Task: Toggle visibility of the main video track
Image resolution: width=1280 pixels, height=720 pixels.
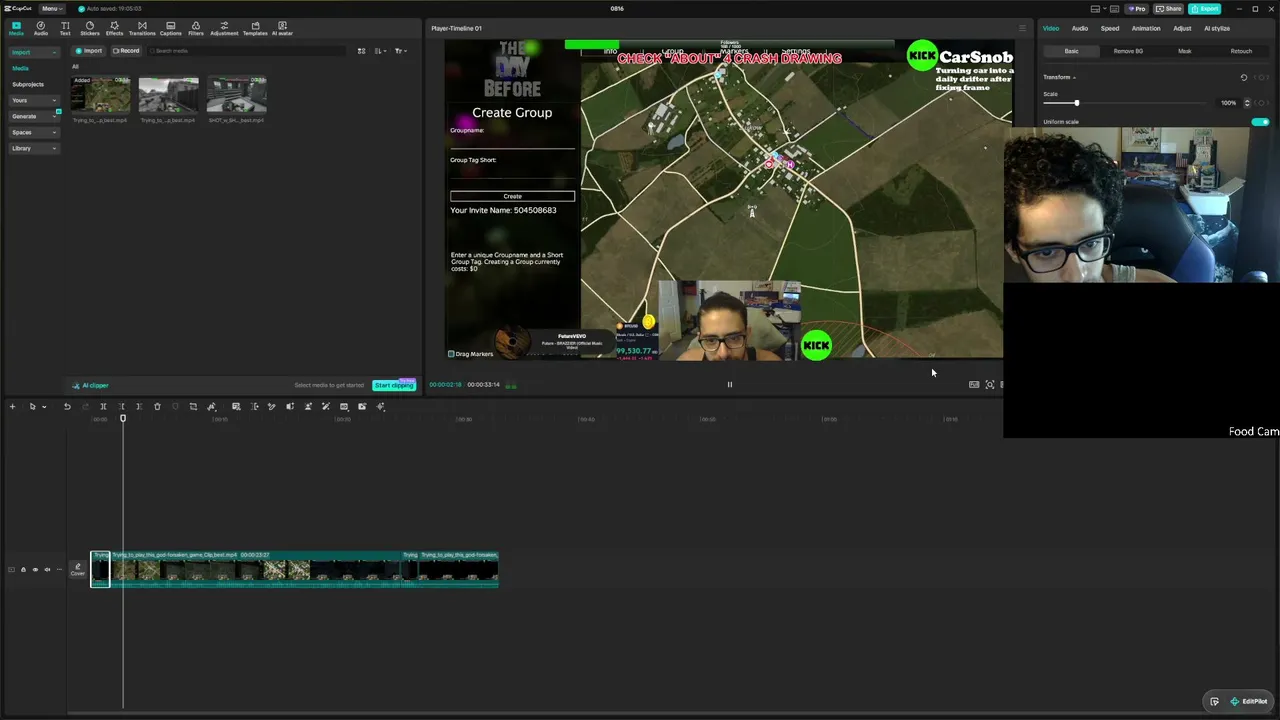Action: (35, 570)
